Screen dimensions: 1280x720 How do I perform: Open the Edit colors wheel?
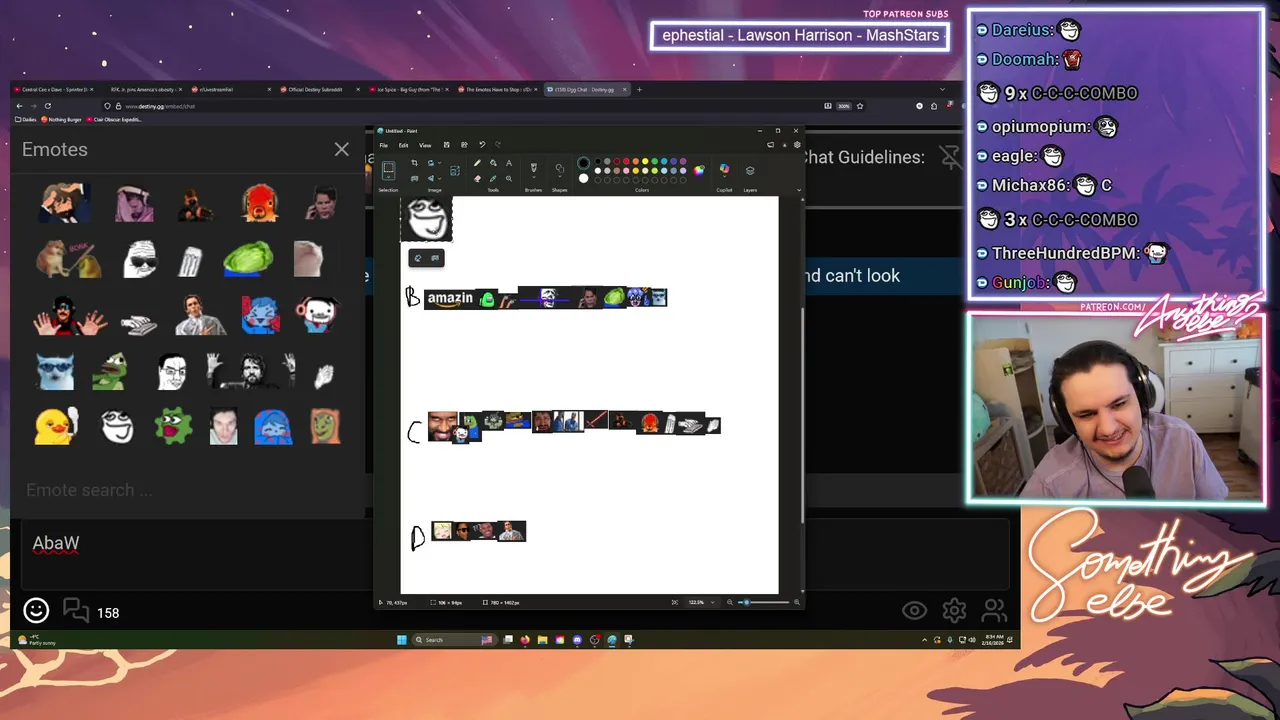(x=699, y=170)
